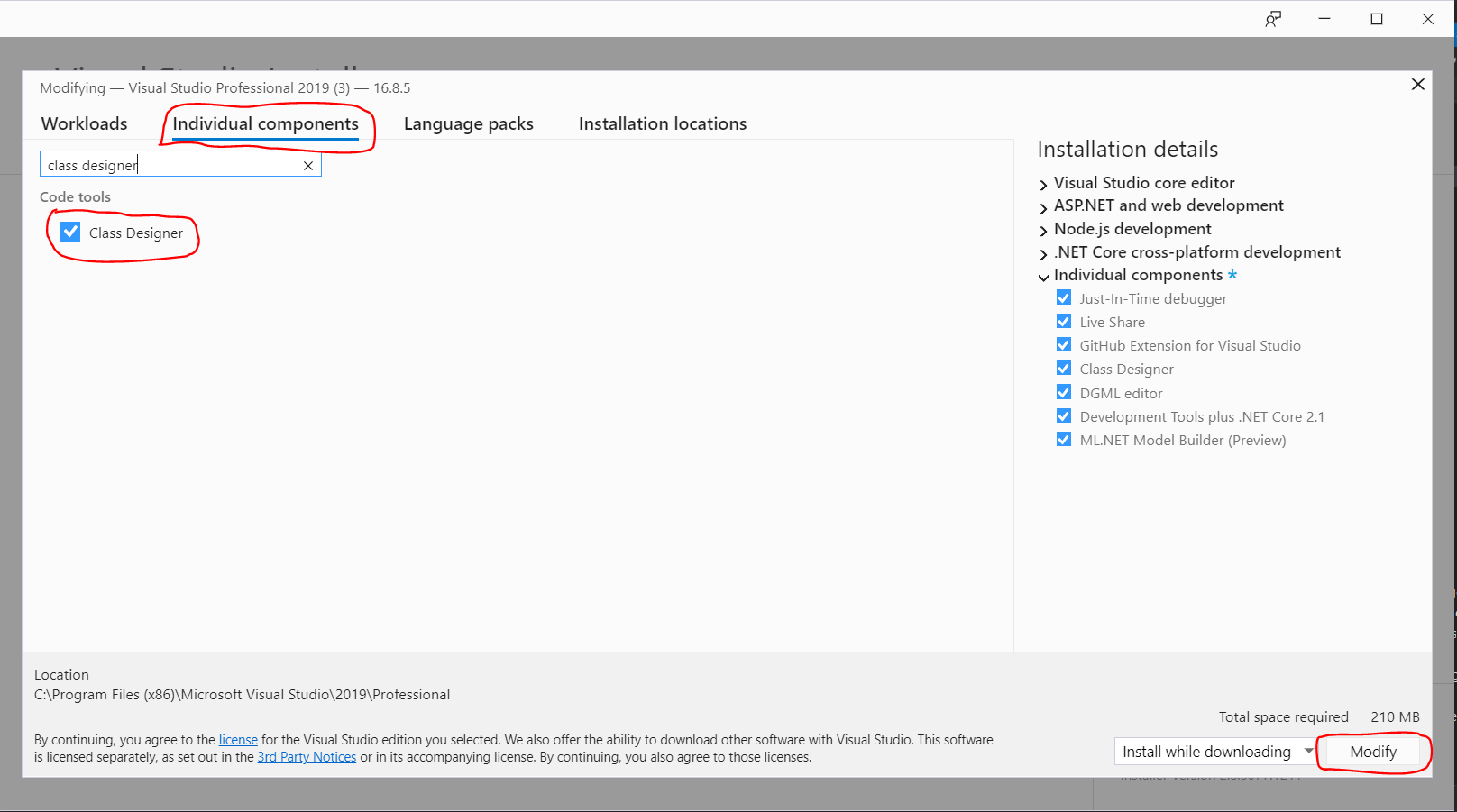Switch to the Workloads tab
This screenshot has width=1457, height=812.
click(85, 123)
